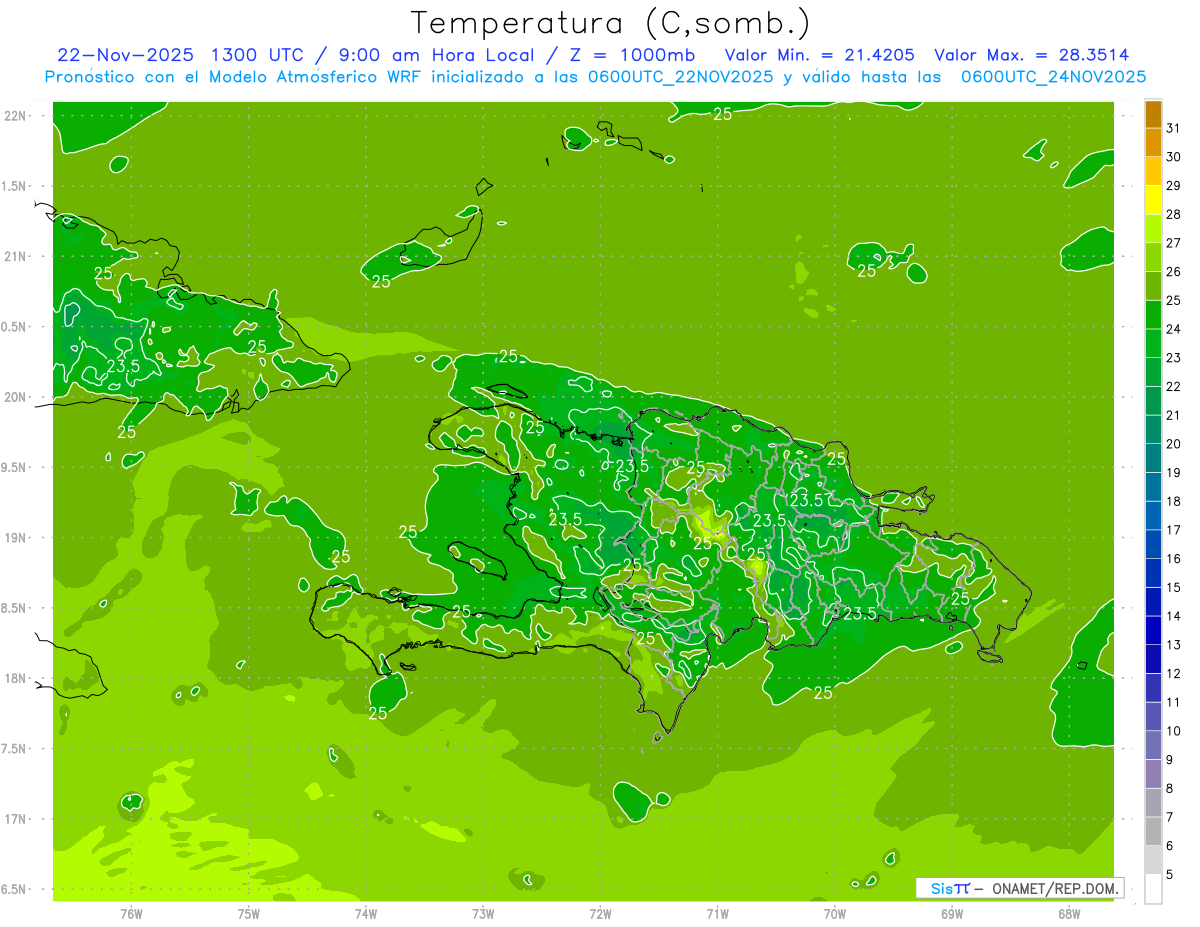Click the "76W" longitude axis label
Viewport: 1200px width, 927px height.
pyautogui.click(x=131, y=913)
